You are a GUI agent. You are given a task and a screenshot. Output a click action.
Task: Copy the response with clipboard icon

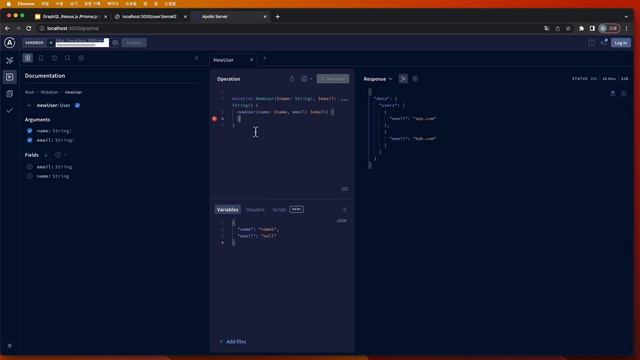pyautogui.click(x=613, y=93)
